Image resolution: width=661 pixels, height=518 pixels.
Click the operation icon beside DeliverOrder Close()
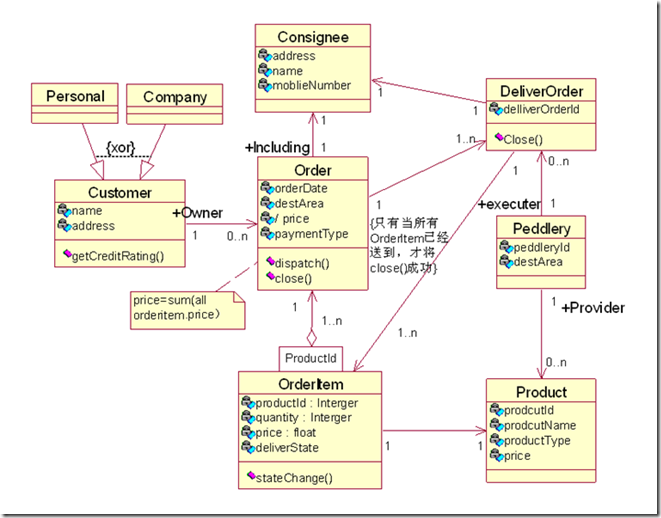499,137
